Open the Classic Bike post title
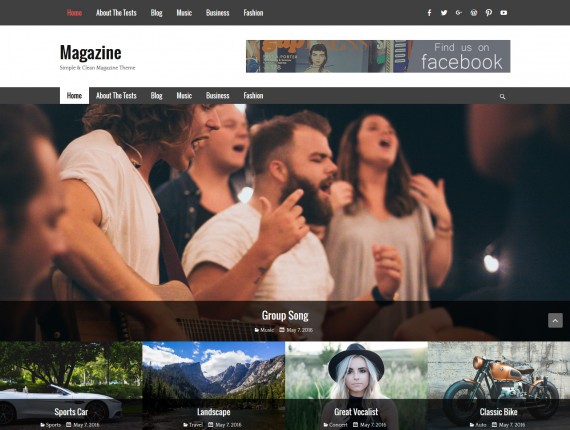Viewport: 570px width, 430px height. [498, 412]
